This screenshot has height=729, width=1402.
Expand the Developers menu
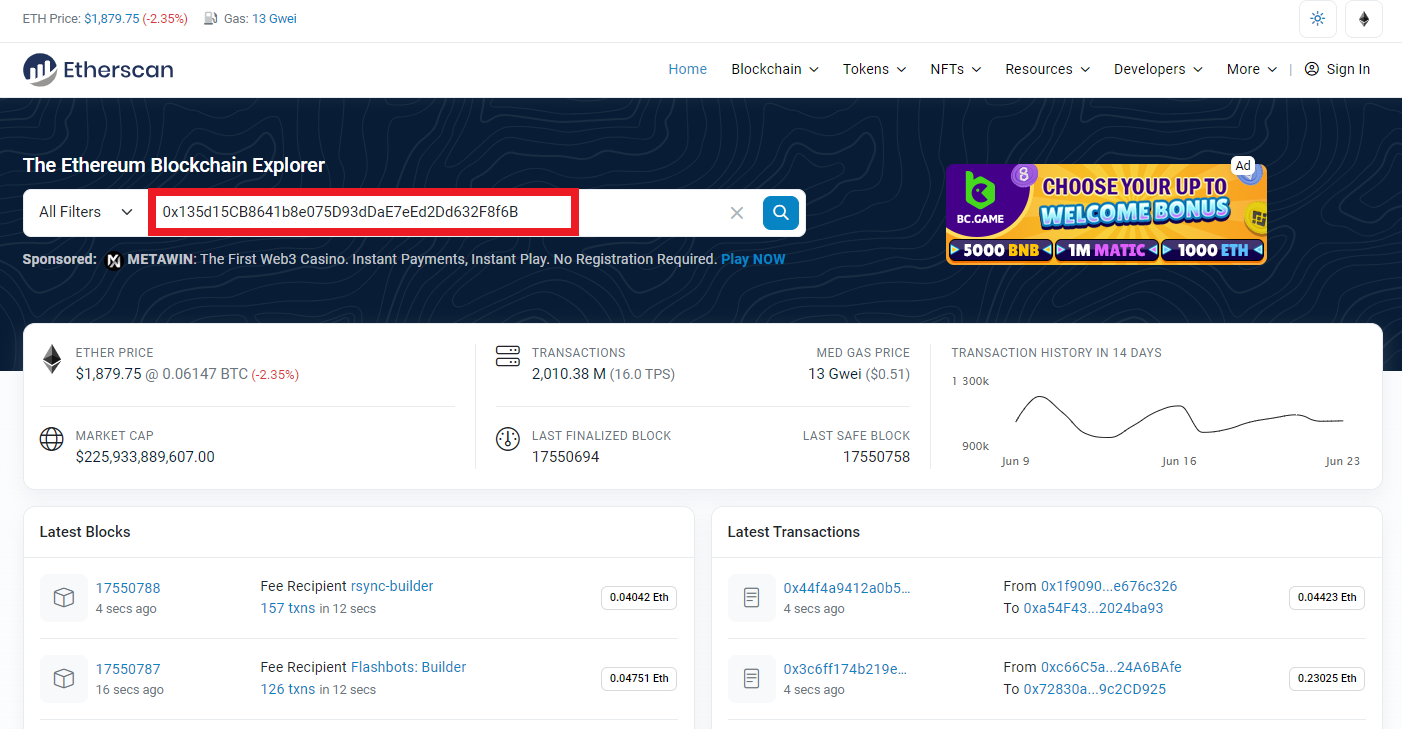point(1158,69)
